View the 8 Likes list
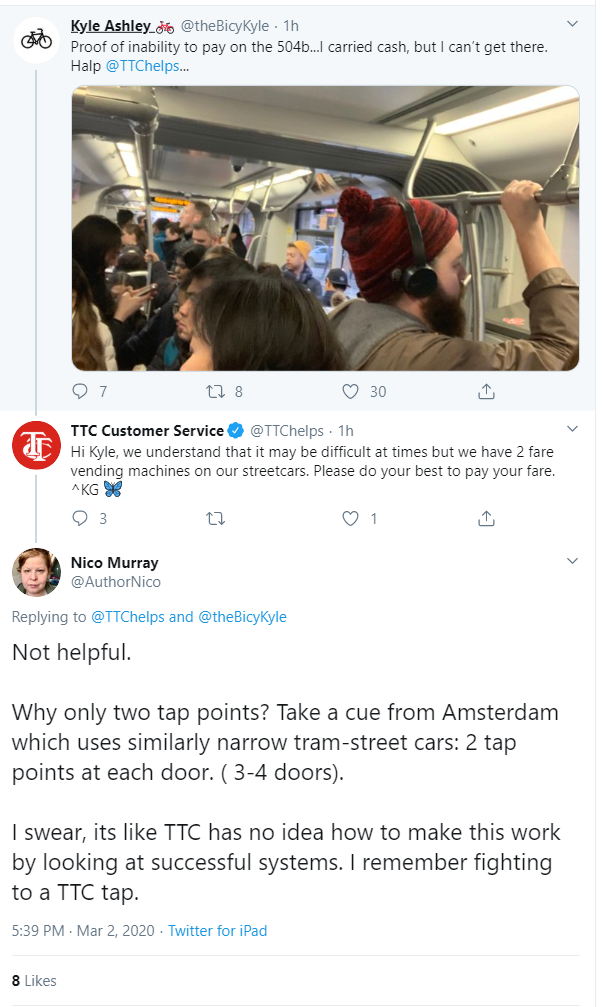602x1007 pixels. [34, 980]
